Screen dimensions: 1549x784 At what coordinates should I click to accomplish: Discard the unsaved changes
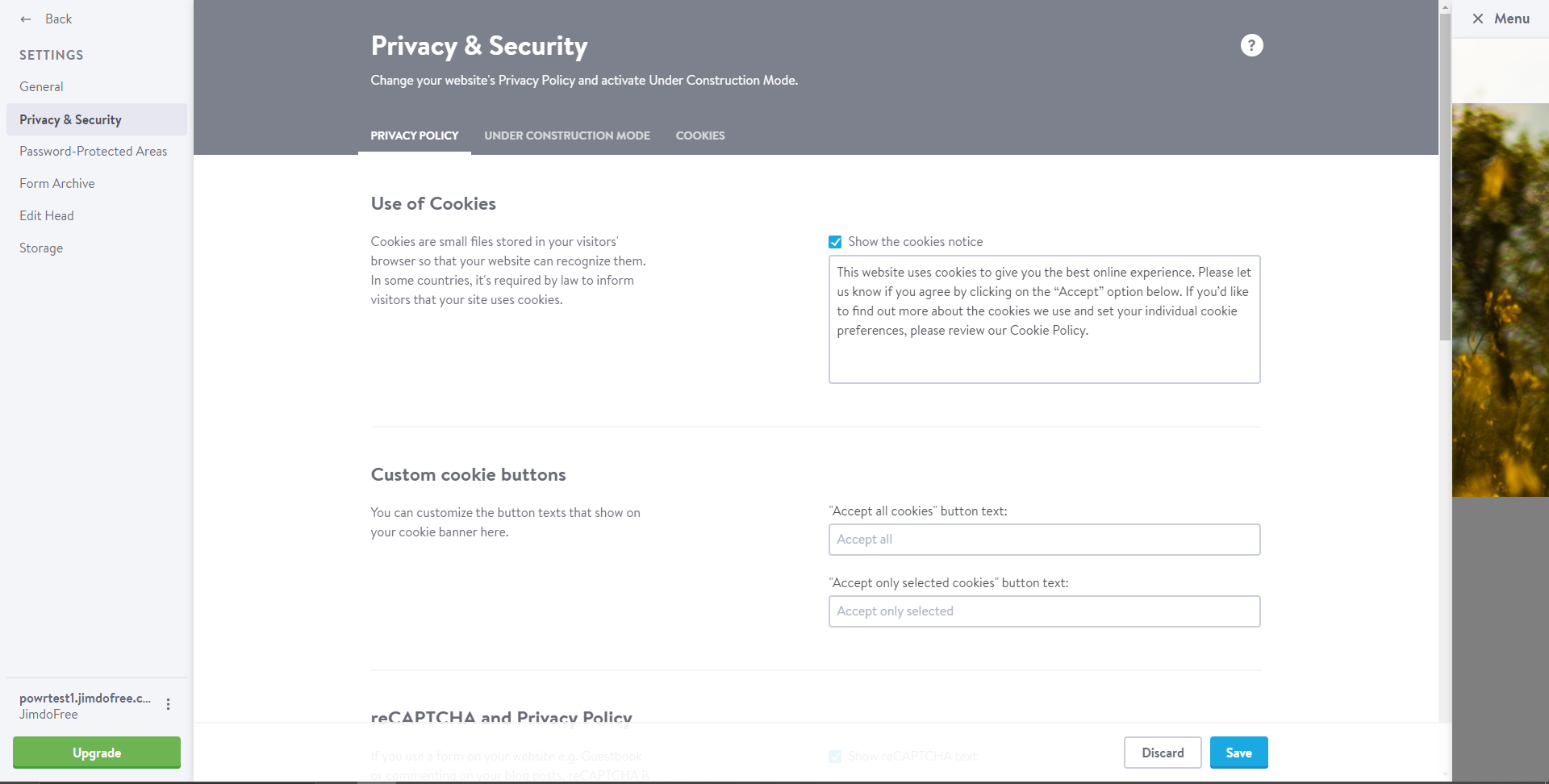click(1163, 753)
